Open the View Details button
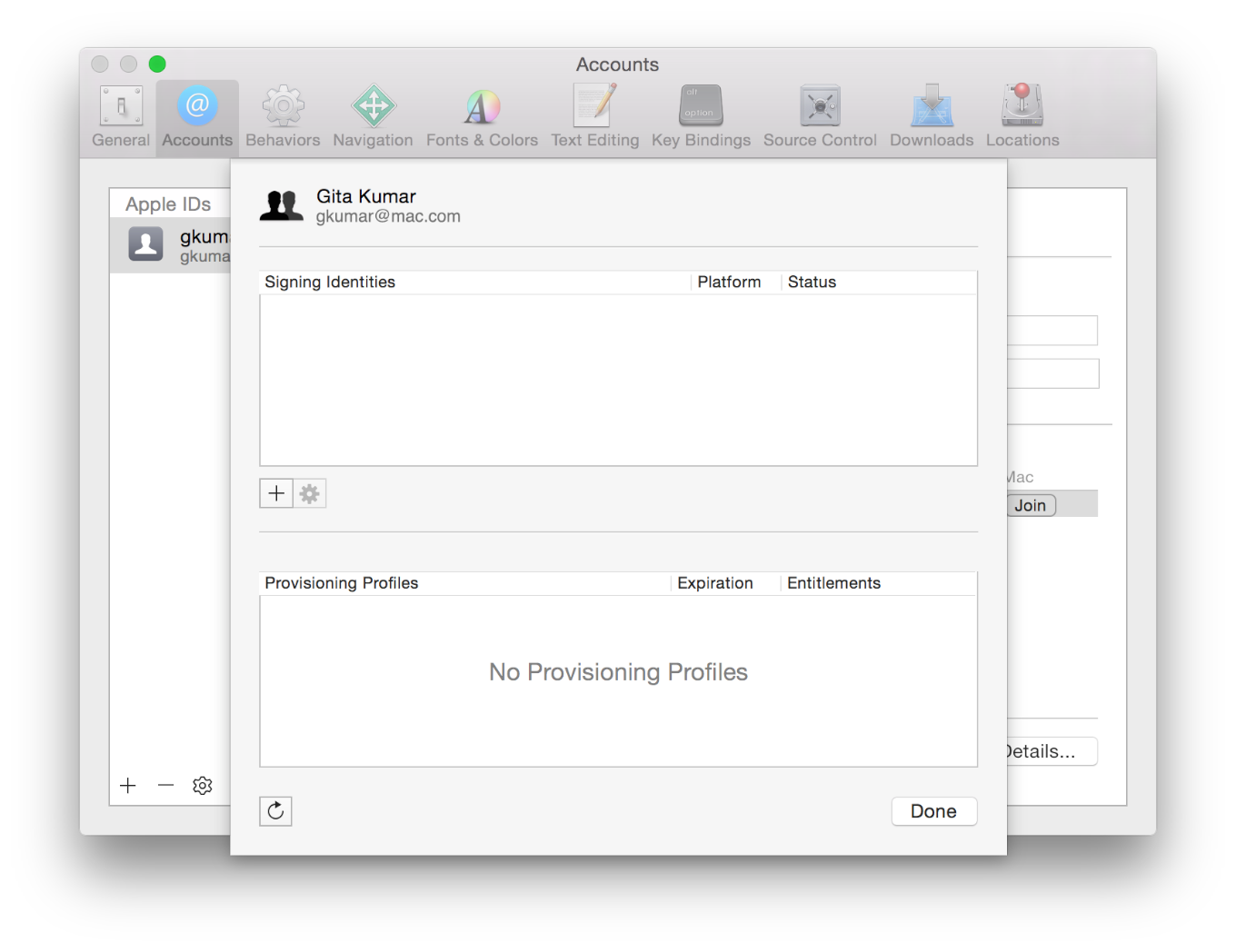Screen dimensions: 1236x952 pyautogui.click(x=1052, y=751)
